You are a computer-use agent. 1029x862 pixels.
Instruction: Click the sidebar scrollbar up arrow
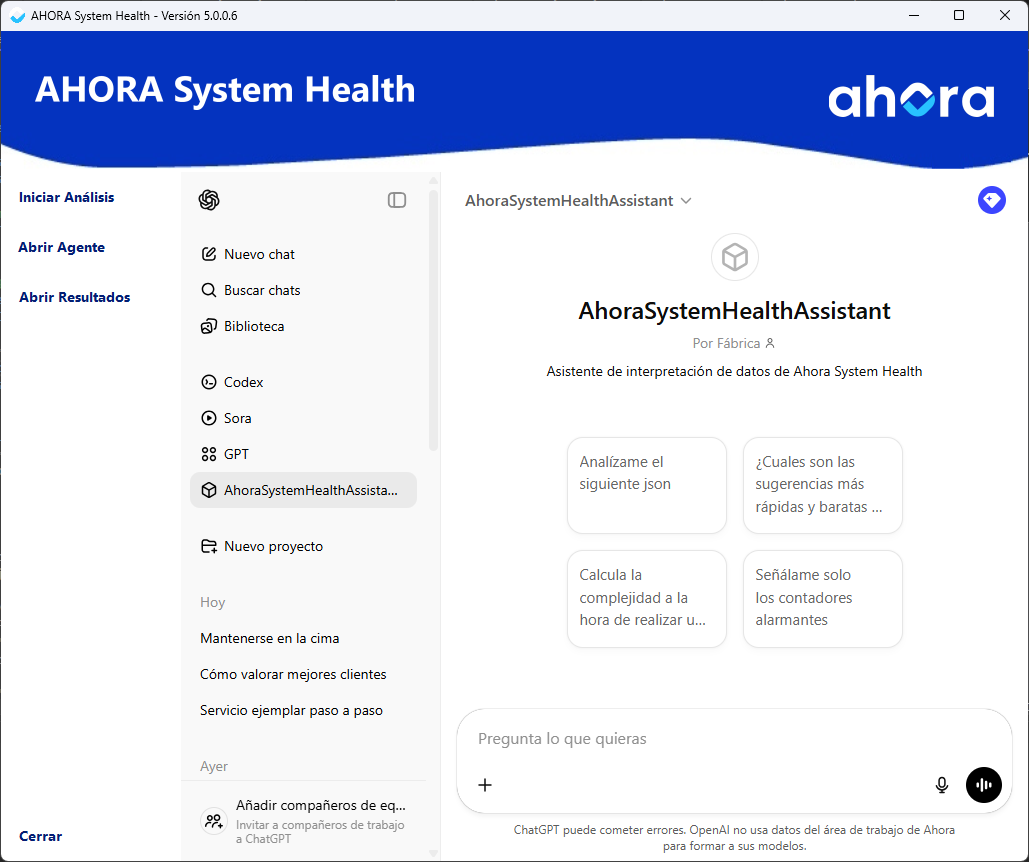click(433, 180)
